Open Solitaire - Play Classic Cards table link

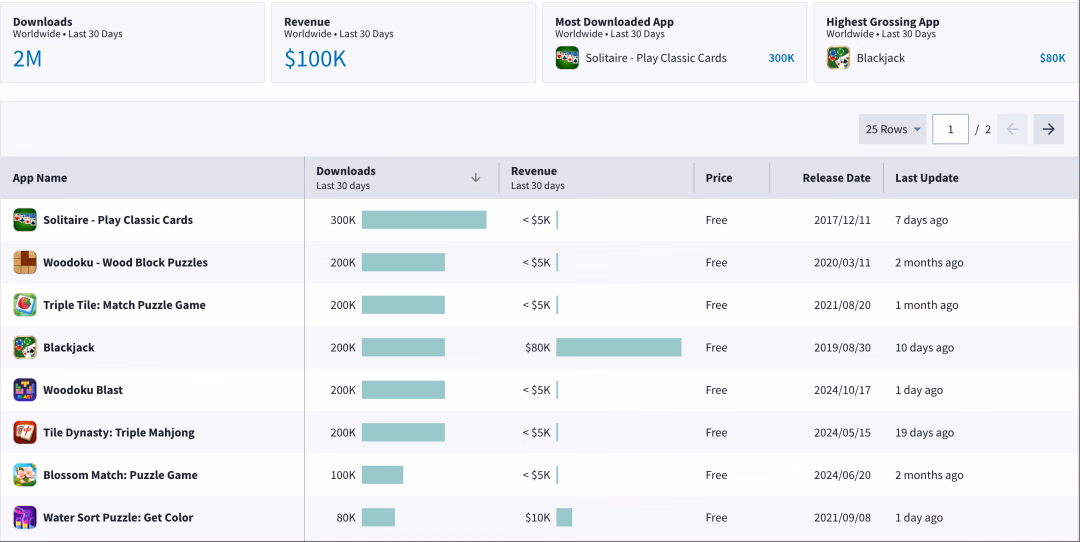point(118,220)
